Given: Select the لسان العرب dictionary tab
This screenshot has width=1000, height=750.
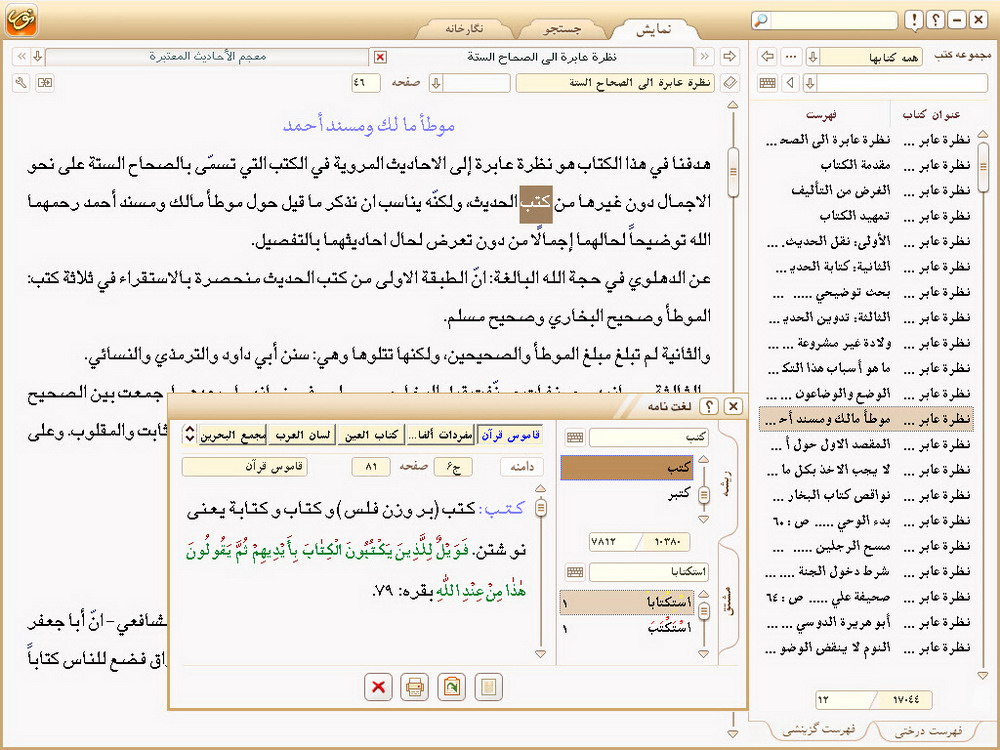Looking at the screenshot, I should [304, 435].
